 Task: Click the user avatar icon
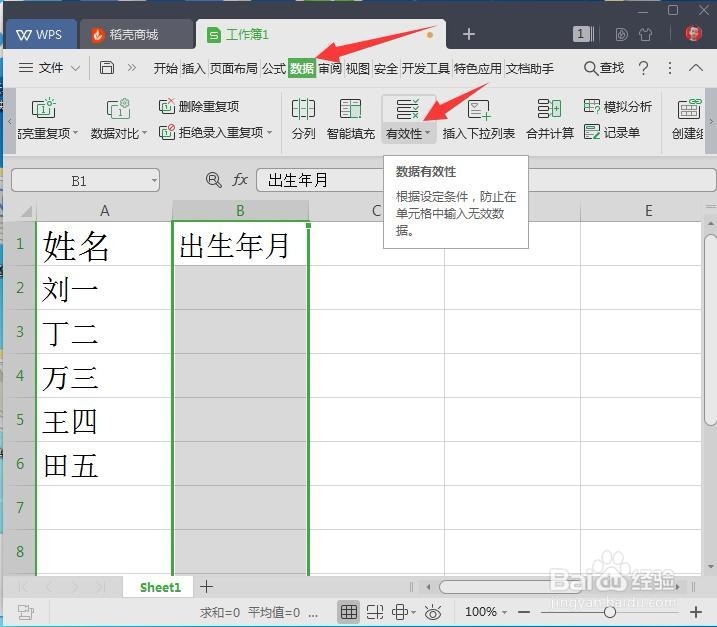tap(693, 33)
